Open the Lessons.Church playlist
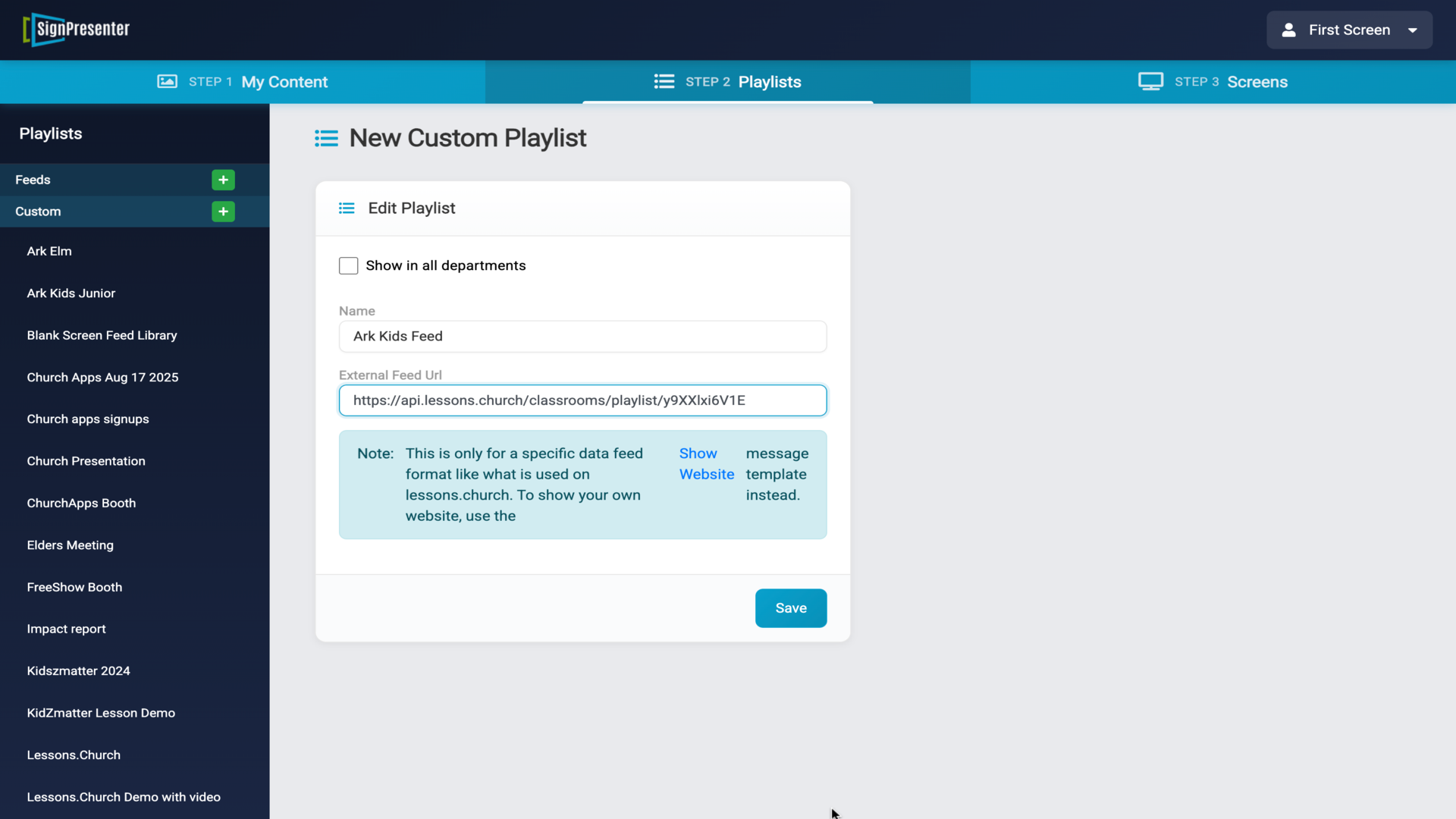 coord(74,755)
